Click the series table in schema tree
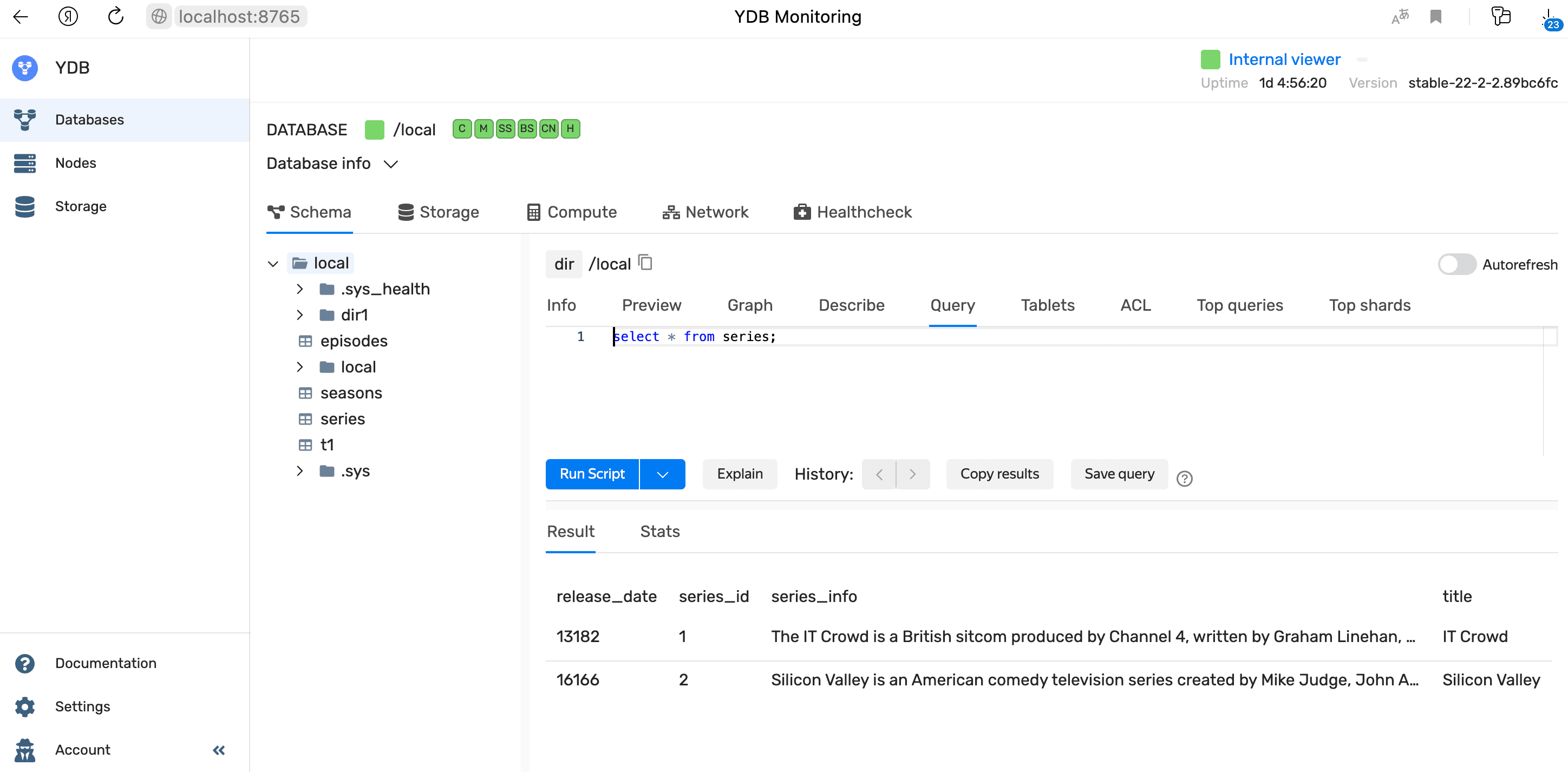Viewport: 1568px width, 772px height. tap(342, 418)
